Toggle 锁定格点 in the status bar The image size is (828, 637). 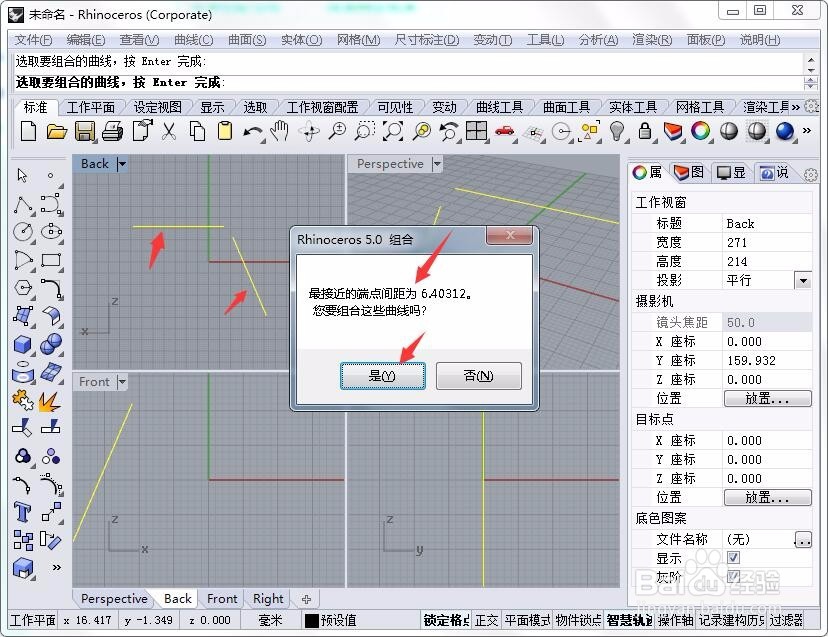pyautogui.click(x=446, y=620)
